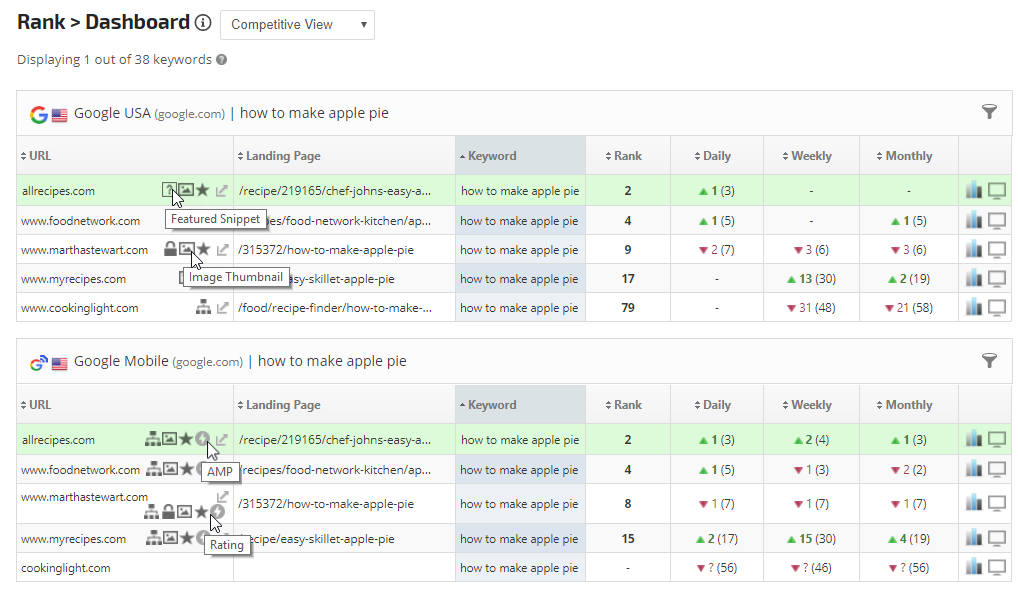
Task: Click the image thumbnail icon for mobile foodnetwork.com
Action: (170, 469)
